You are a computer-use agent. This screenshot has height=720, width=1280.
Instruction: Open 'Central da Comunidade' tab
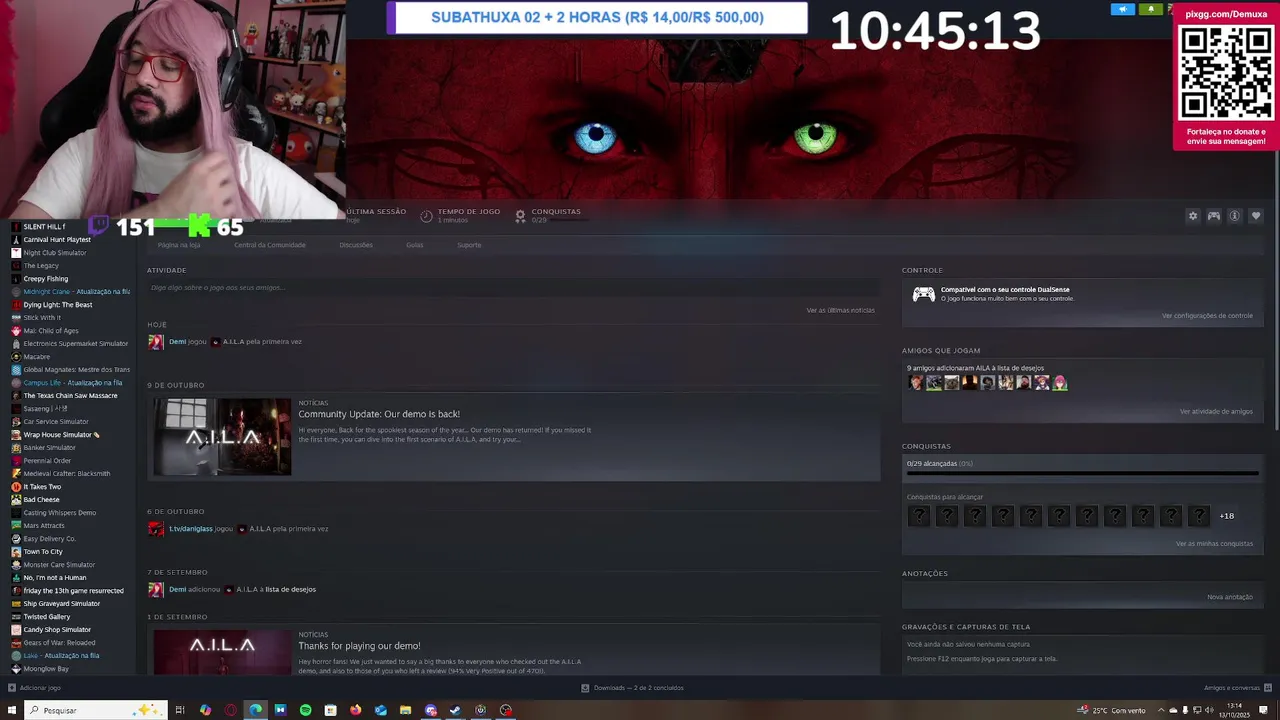click(270, 245)
